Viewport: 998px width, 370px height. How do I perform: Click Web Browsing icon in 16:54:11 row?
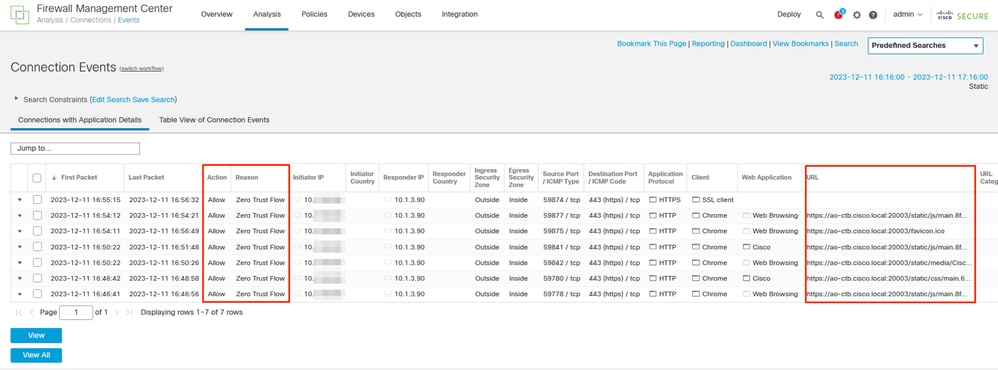(x=746, y=231)
